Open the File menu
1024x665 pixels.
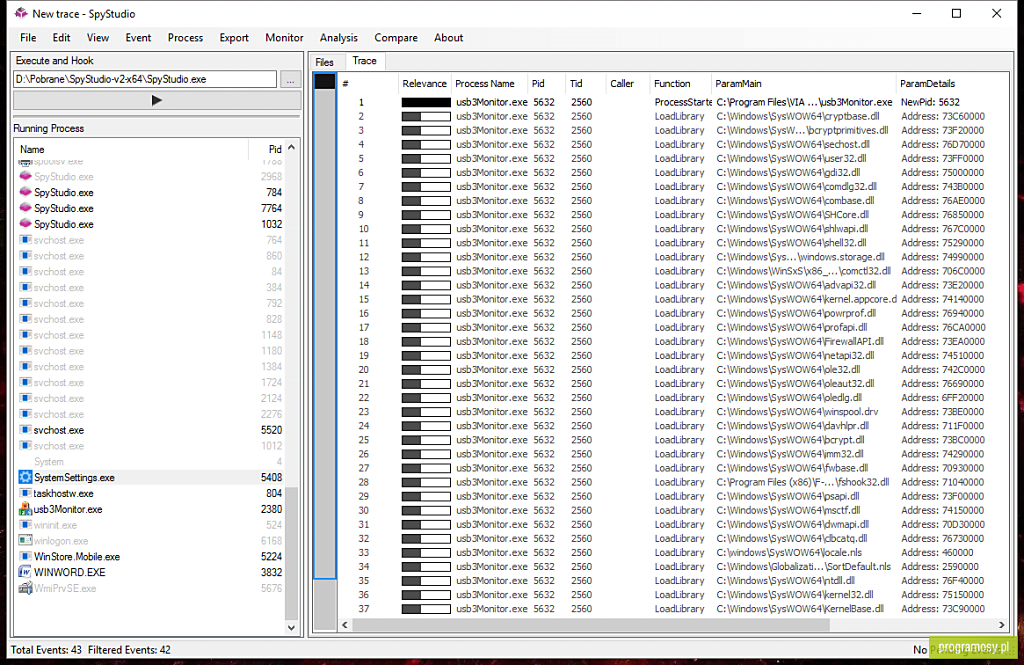click(x=28, y=38)
